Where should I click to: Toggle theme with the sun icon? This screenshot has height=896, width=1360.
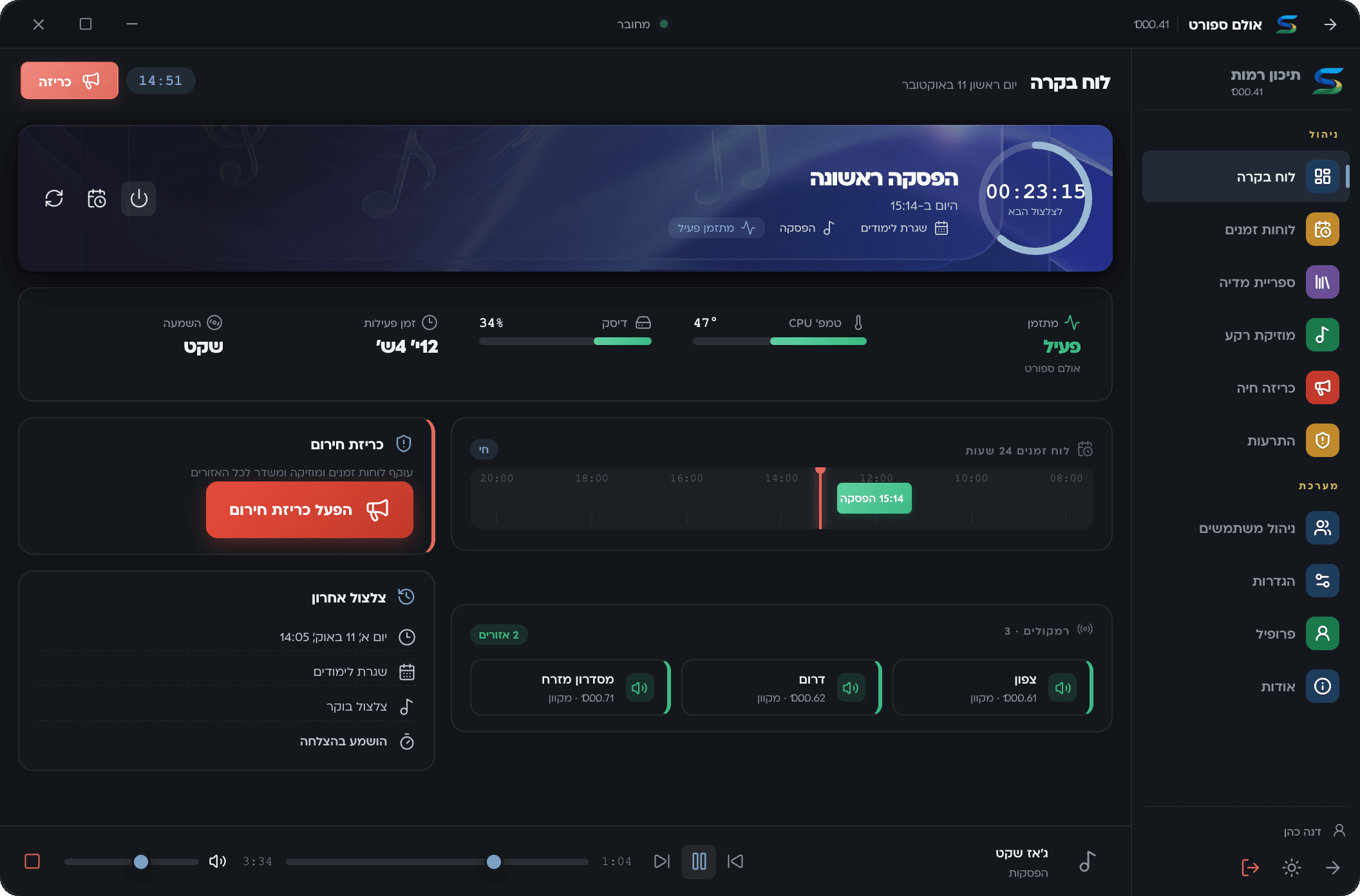click(1291, 868)
